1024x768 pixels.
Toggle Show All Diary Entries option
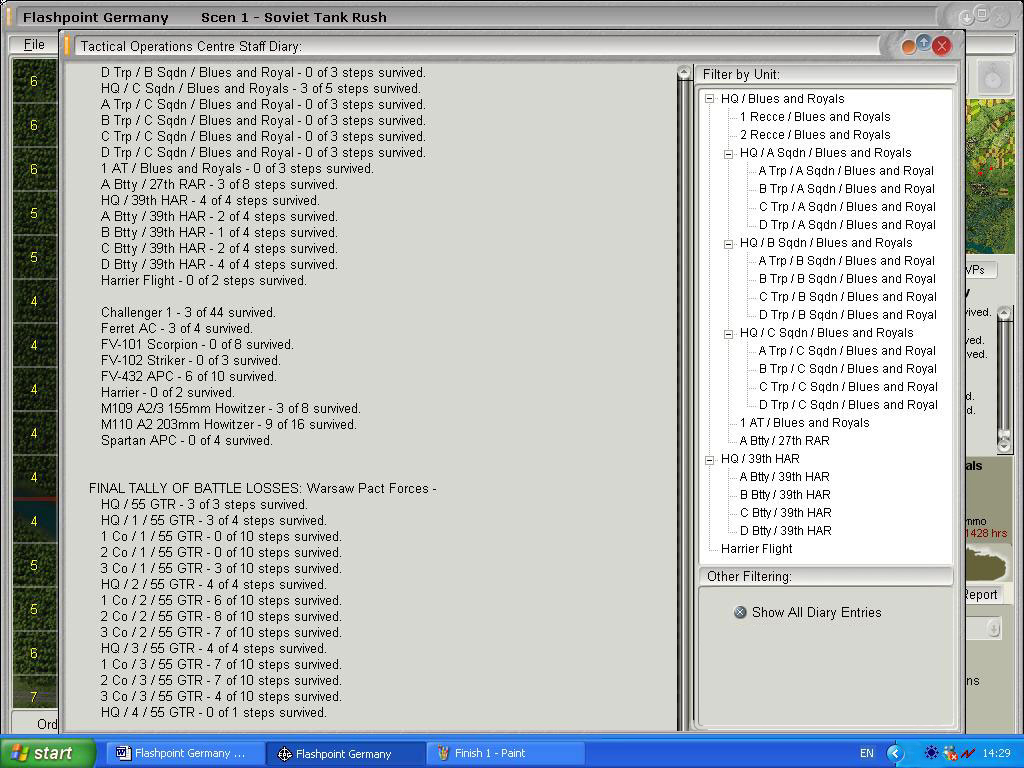tap(740, 613)
